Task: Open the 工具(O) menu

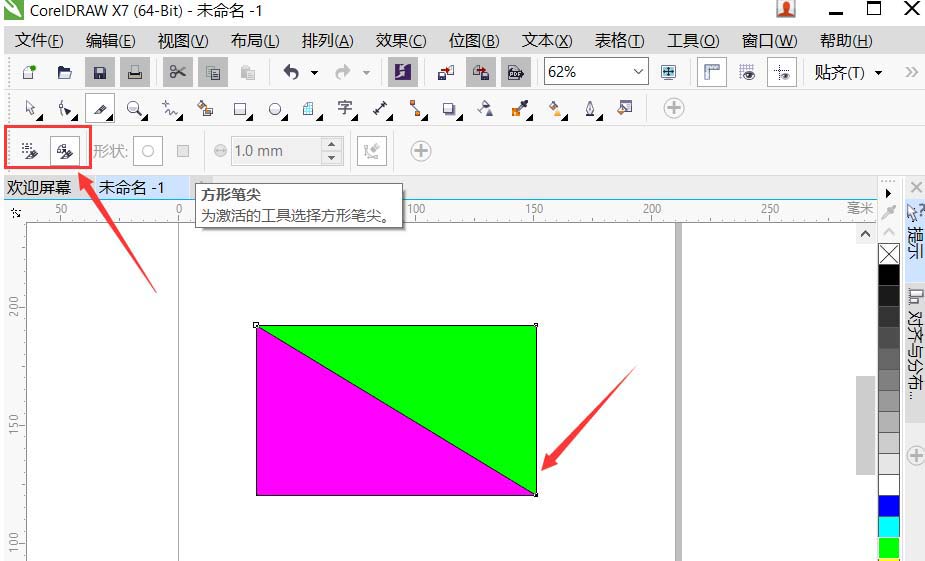Action: (x=693, y=41)
